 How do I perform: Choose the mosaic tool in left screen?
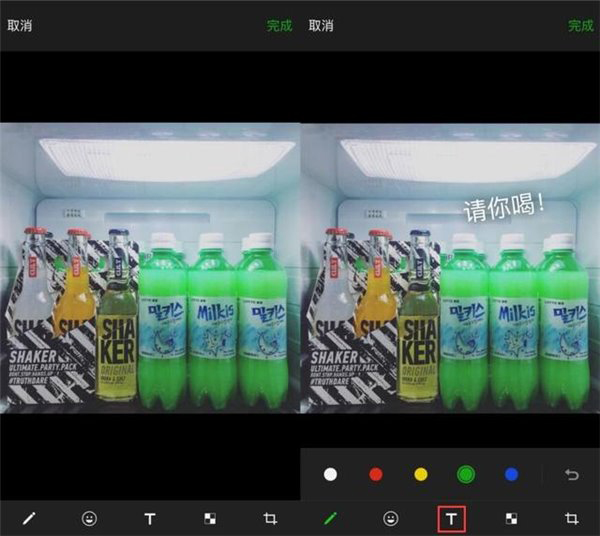[x=210, y=519]
